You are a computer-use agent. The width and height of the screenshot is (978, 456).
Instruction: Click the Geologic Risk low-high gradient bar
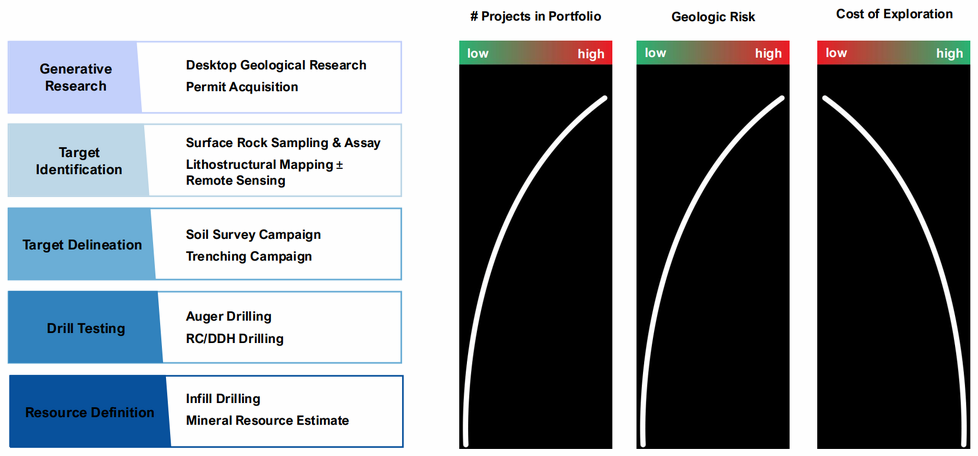click(x=712, y=53)
